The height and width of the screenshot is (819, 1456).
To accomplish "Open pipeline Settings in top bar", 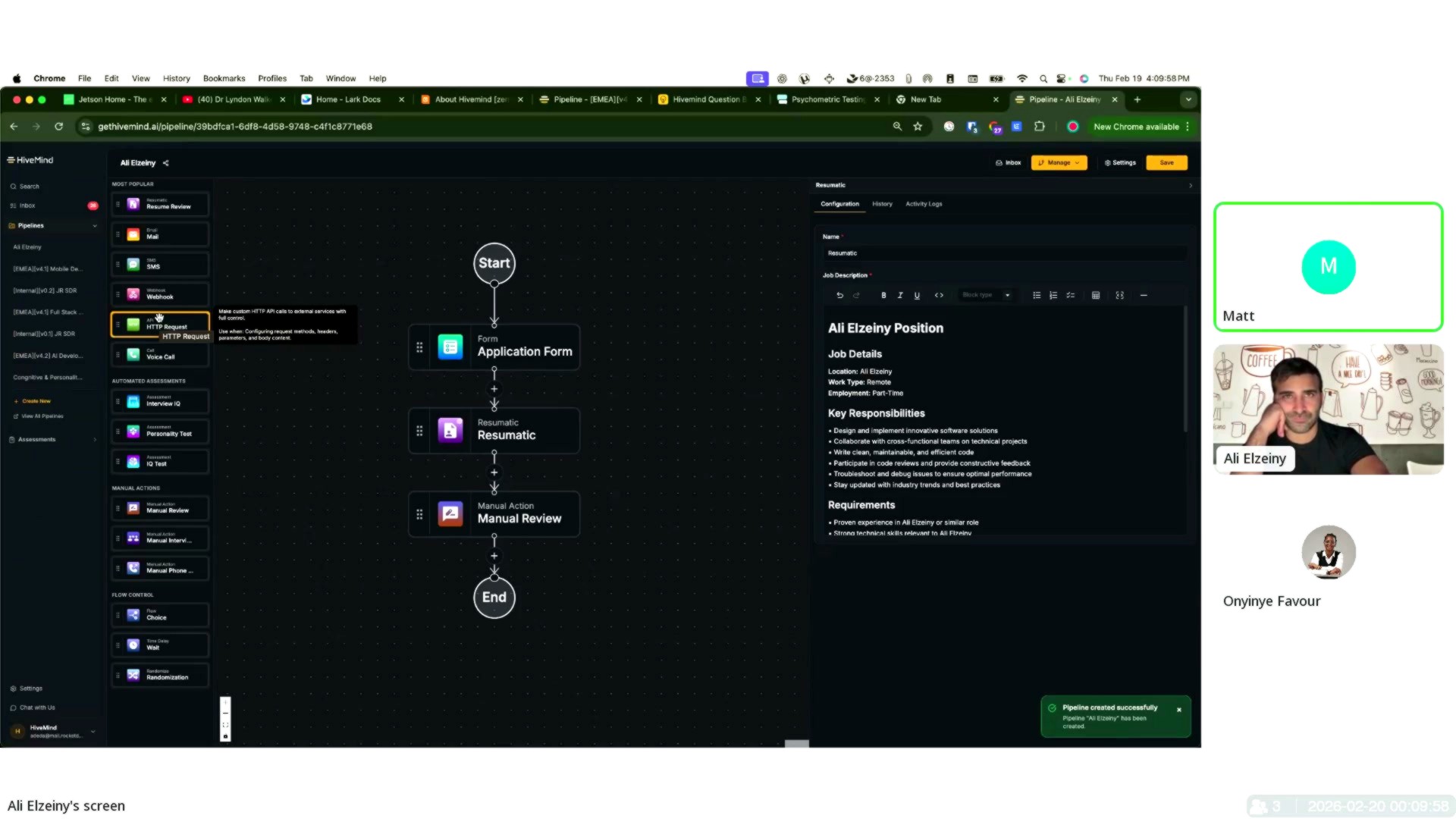I will [x=1120, y=162].
